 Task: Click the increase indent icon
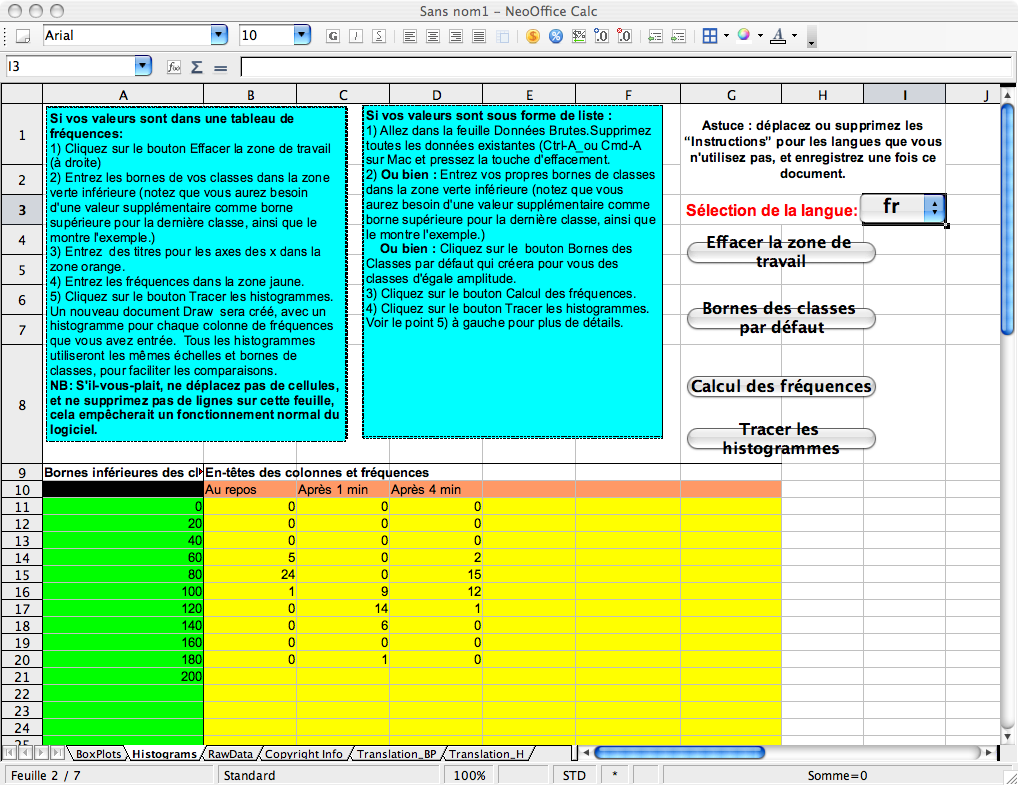(678, 36)
